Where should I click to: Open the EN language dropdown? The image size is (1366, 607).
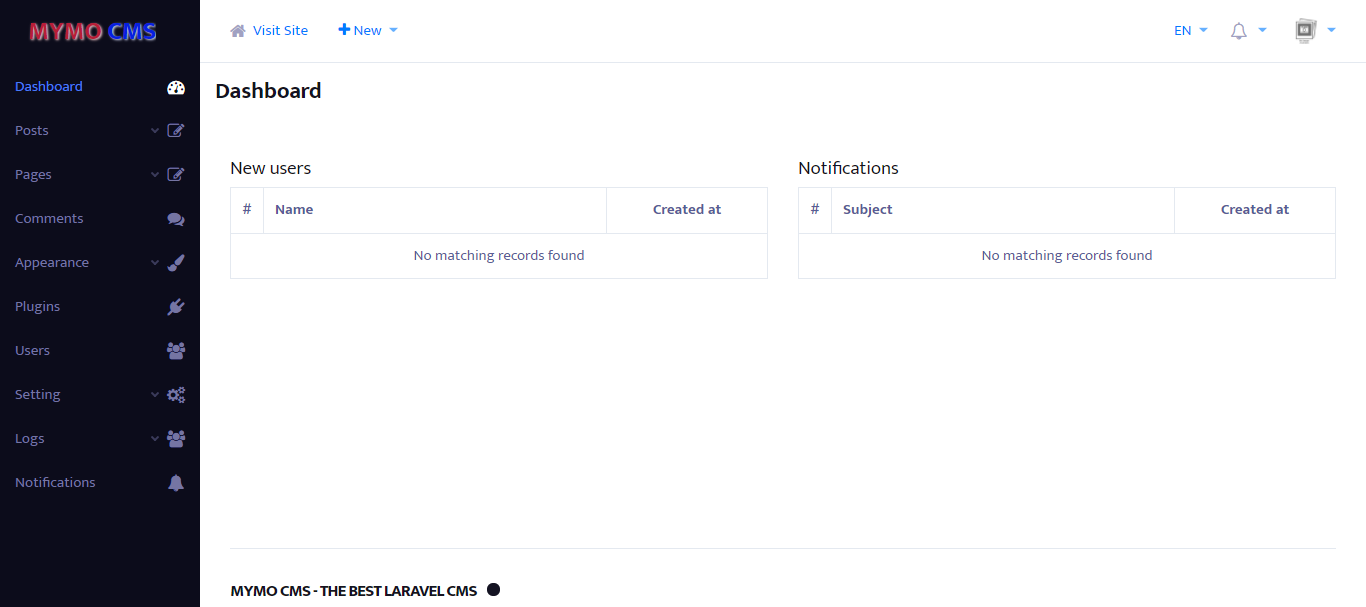click(1191, 31)
